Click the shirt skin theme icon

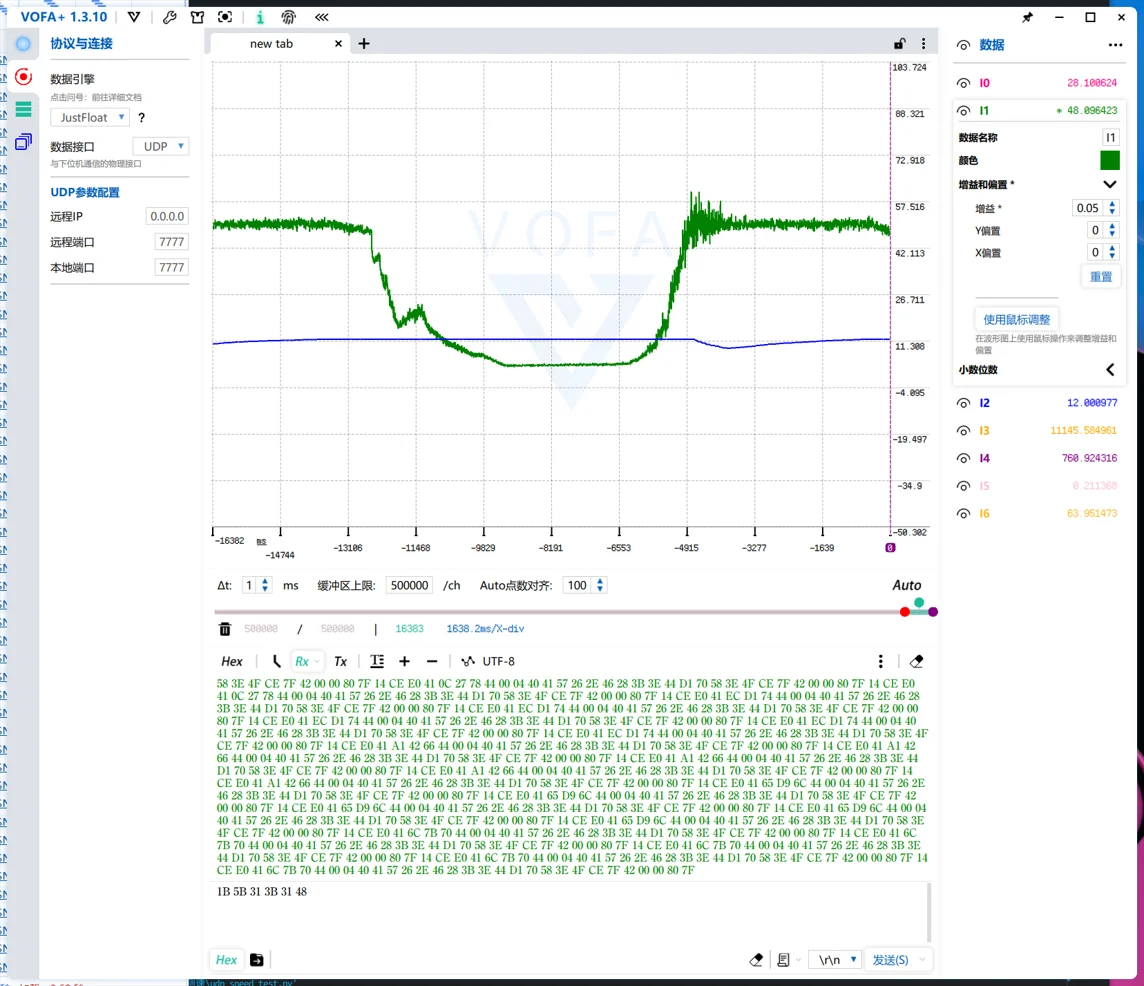pos(197,17)
